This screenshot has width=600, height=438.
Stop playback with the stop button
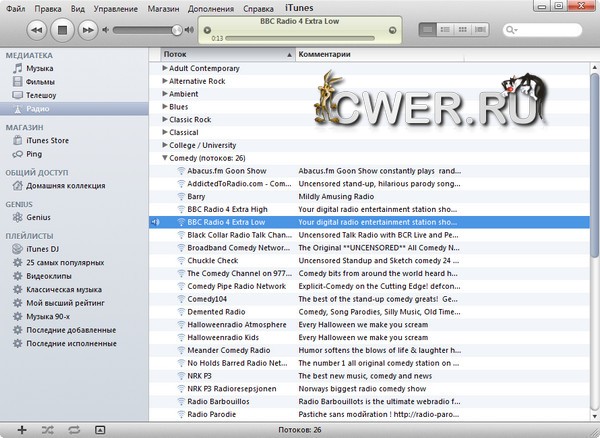click(62, 30)
